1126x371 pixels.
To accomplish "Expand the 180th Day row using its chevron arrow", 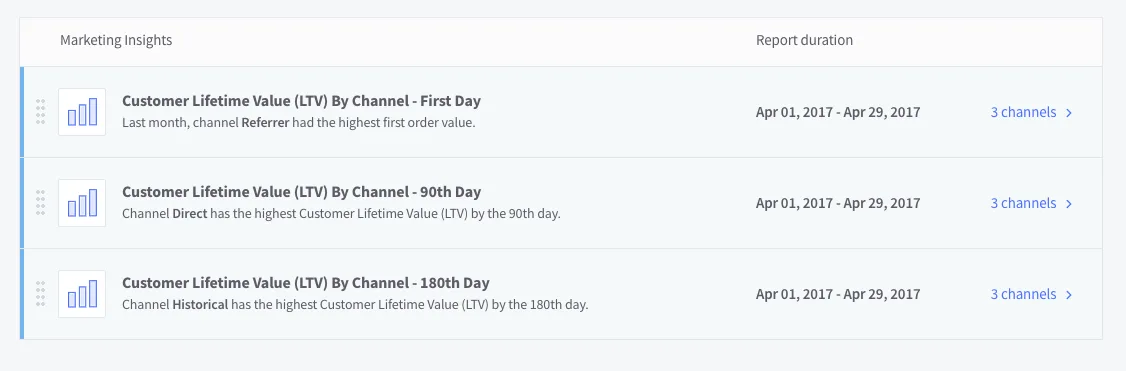I will (1069, 295).
